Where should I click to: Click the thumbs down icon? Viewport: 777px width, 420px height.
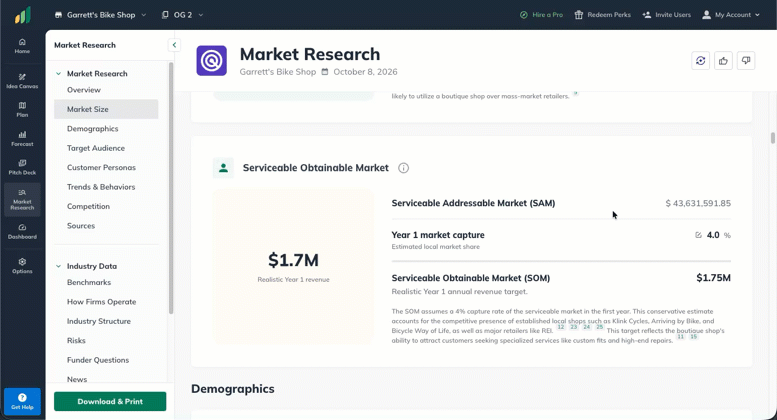pyautogui.click(x=746, y=60)
